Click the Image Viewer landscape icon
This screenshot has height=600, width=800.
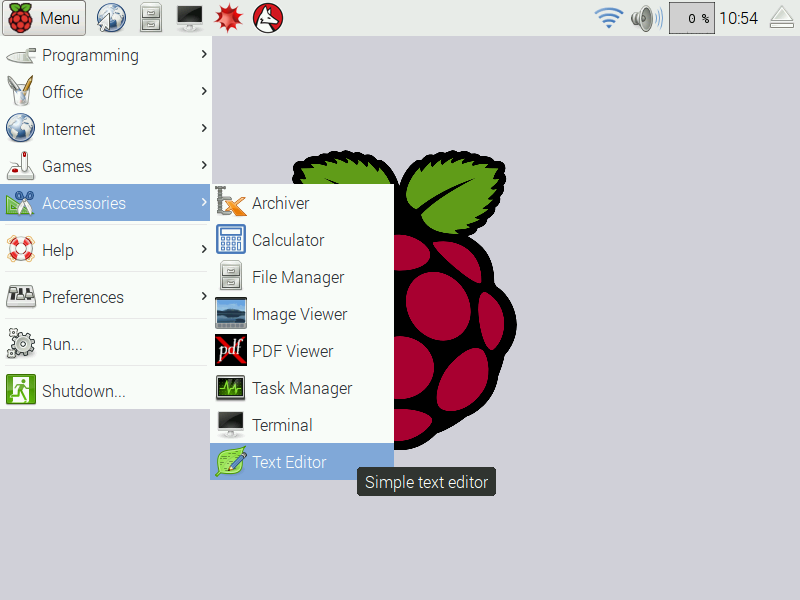[231, 313]
